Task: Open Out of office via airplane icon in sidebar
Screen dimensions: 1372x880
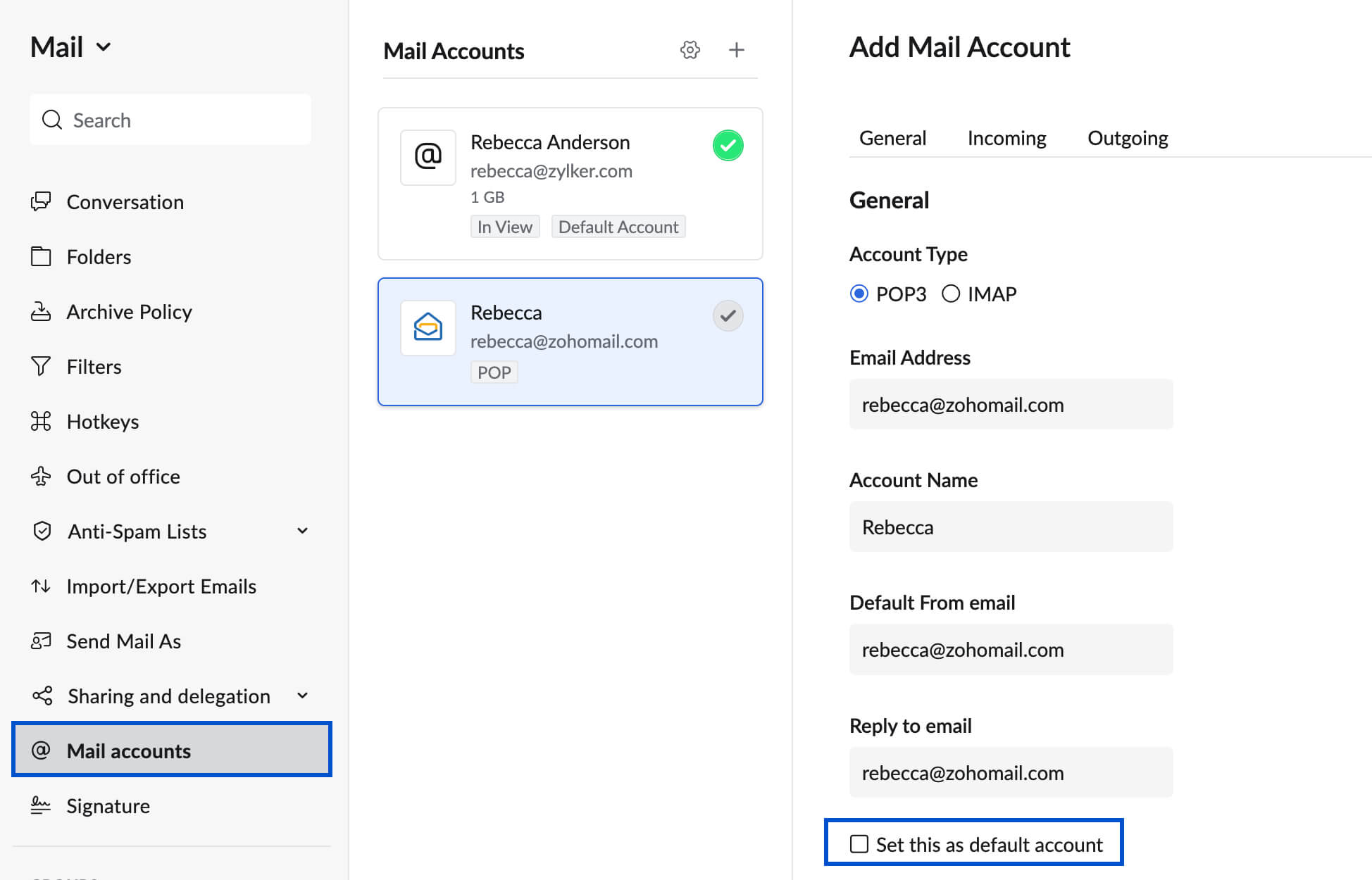Action: tap(41, 476)
